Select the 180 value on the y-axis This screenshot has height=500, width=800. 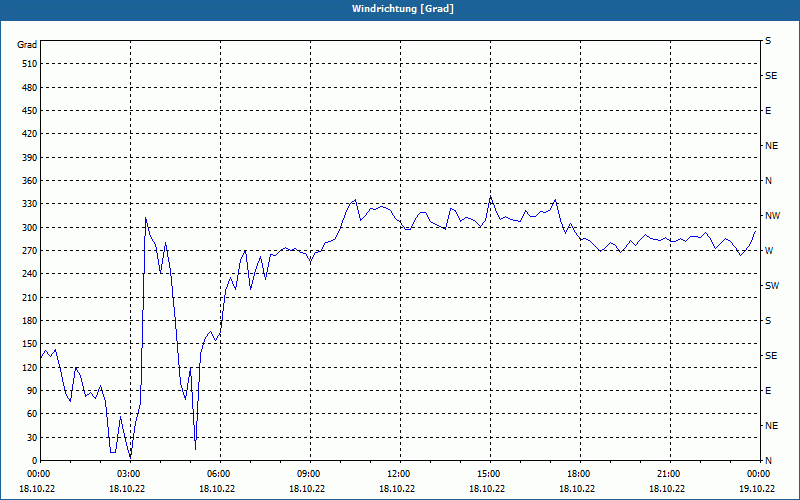pos(30,321)
